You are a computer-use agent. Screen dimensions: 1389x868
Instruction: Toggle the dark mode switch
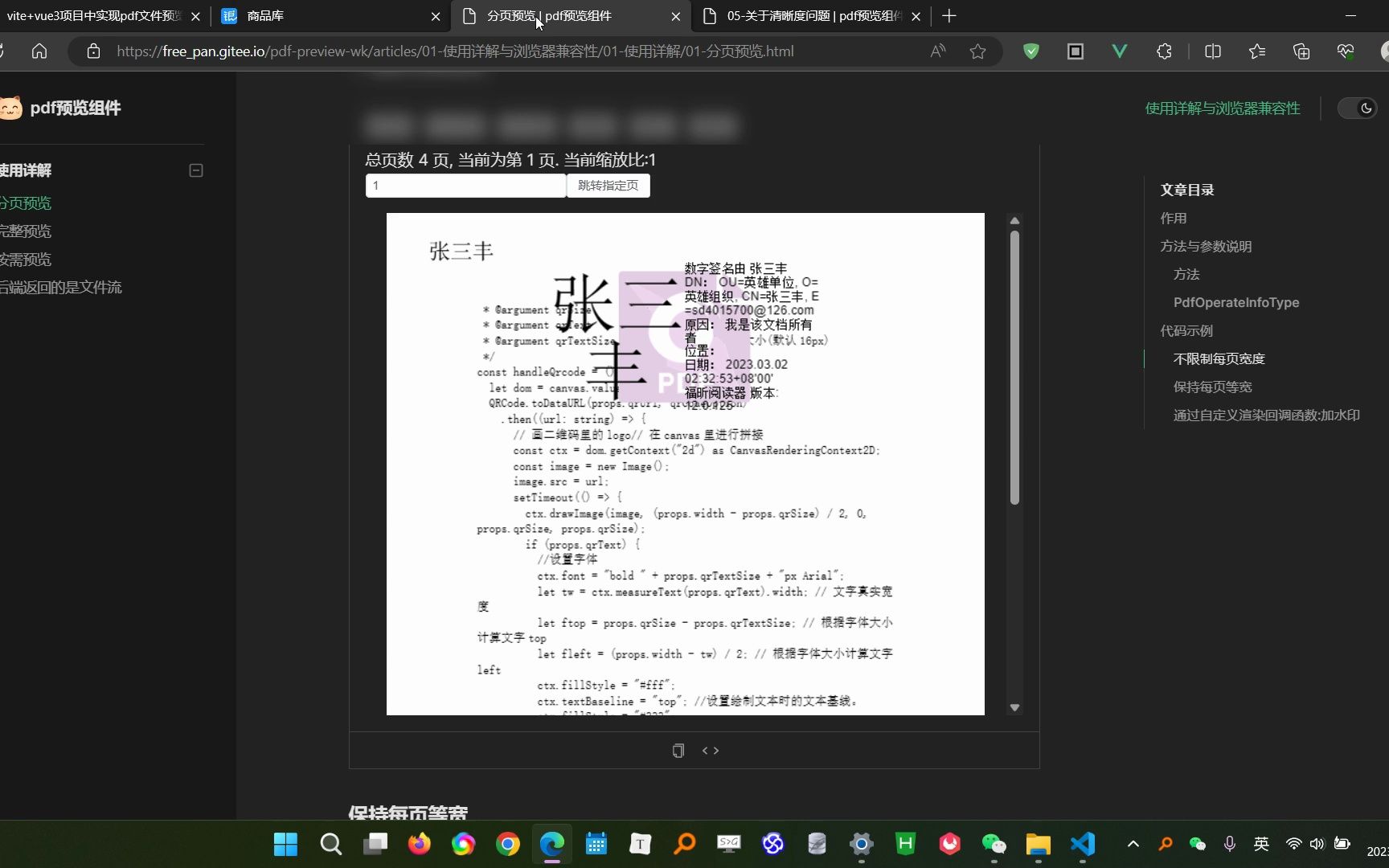click(x=1357, y=108)
